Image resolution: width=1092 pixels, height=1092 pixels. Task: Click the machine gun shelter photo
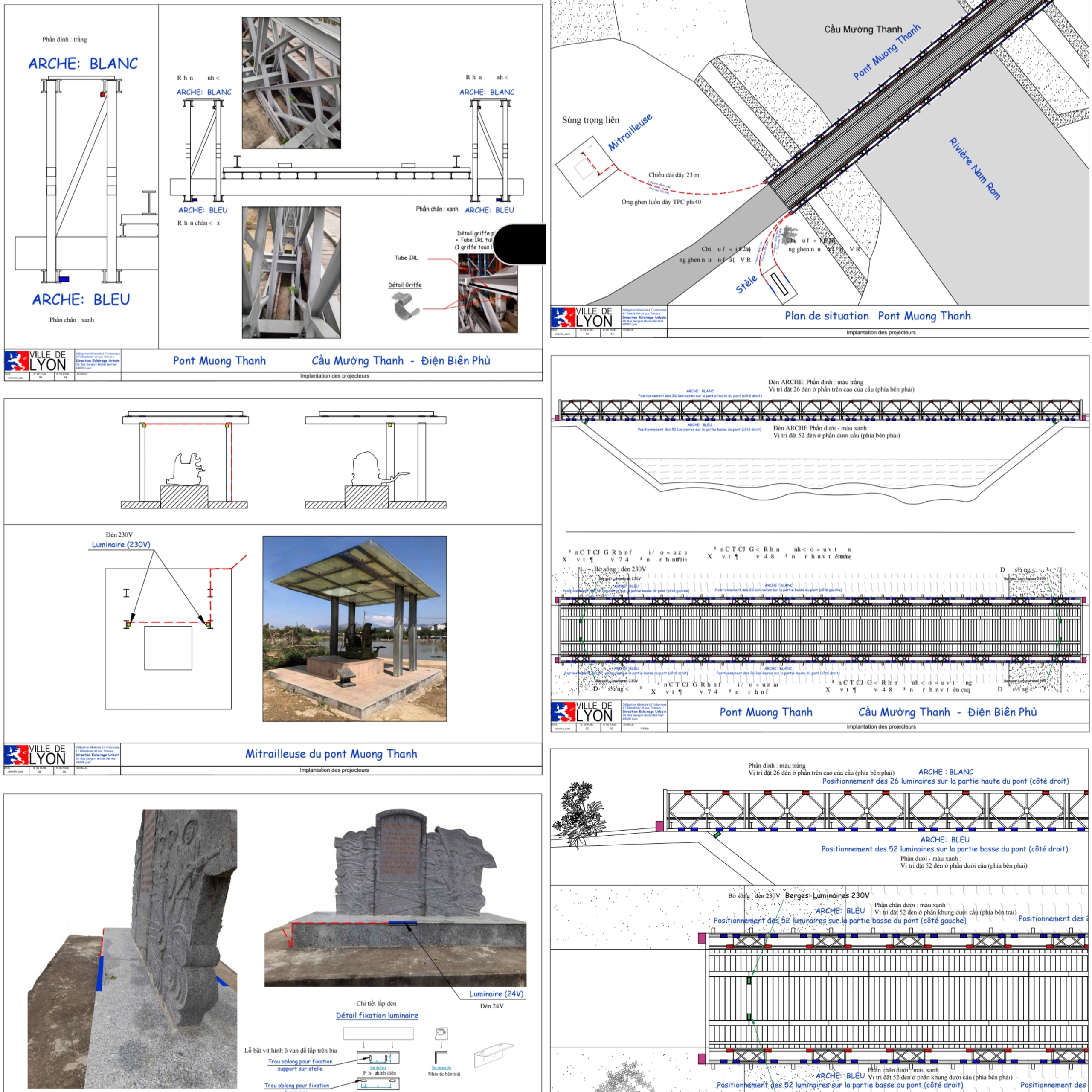pyautogui.click(x=354, y=628)
